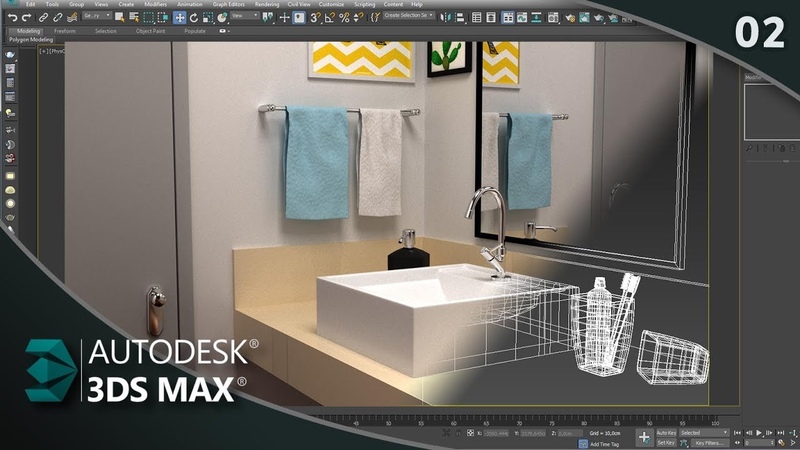Toggle the Keyboard Shortcut Override button
The height and width of the screenshot is (450, 800).
299,18
